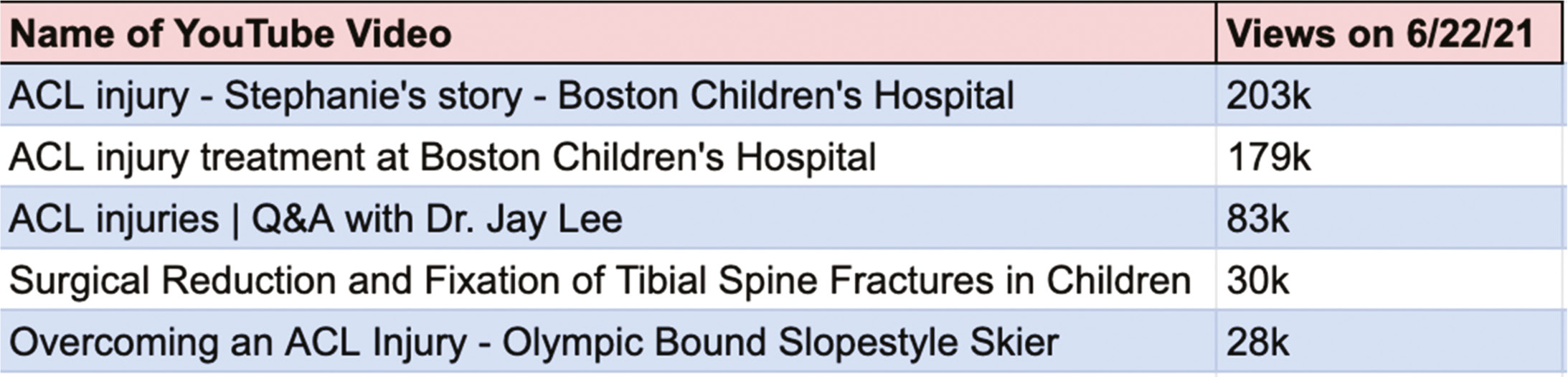Select the 'Views on 6/22/21' header cell
This screenshot has width=1568, height=377.
(1389, 33)
